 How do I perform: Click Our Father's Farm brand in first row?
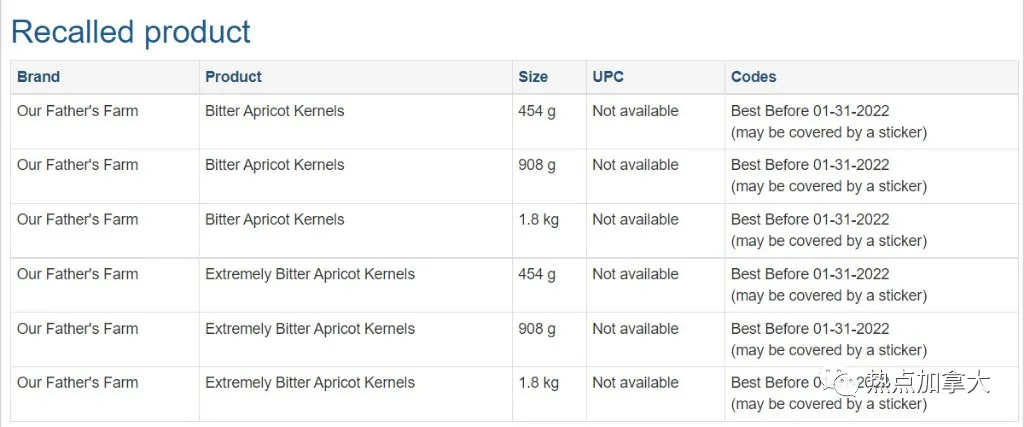point(78,111)
